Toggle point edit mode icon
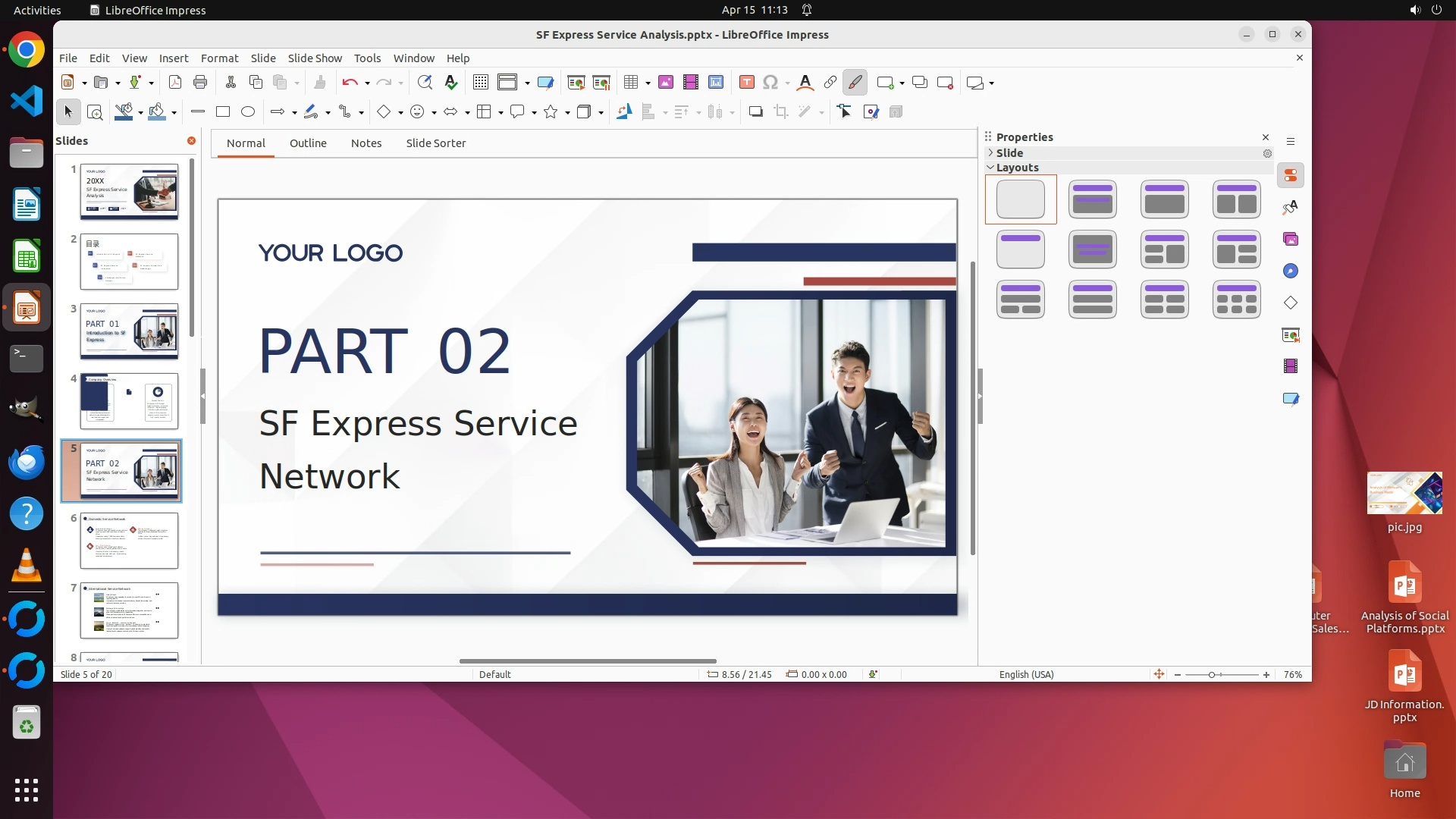The width and height of the screenshot is (1456, 819). tap(845, 112)
